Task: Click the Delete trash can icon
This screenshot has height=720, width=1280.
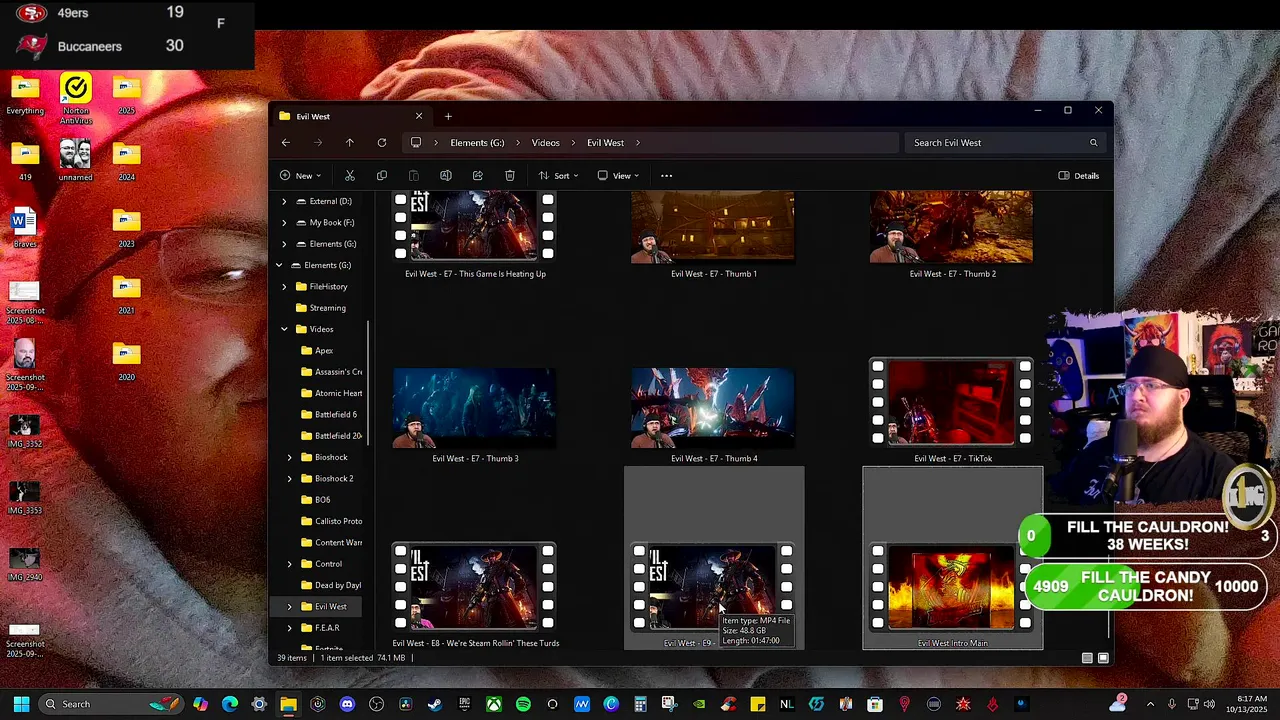Action: coord(510,176)
